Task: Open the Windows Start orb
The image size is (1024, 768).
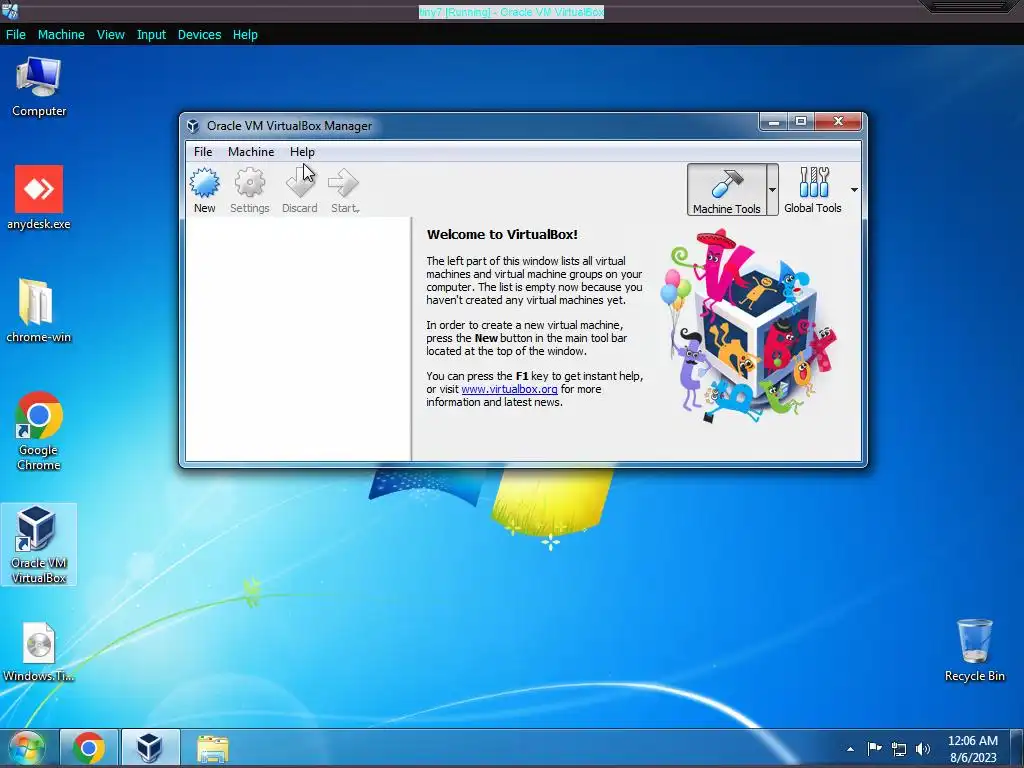Action: [27, 748]
